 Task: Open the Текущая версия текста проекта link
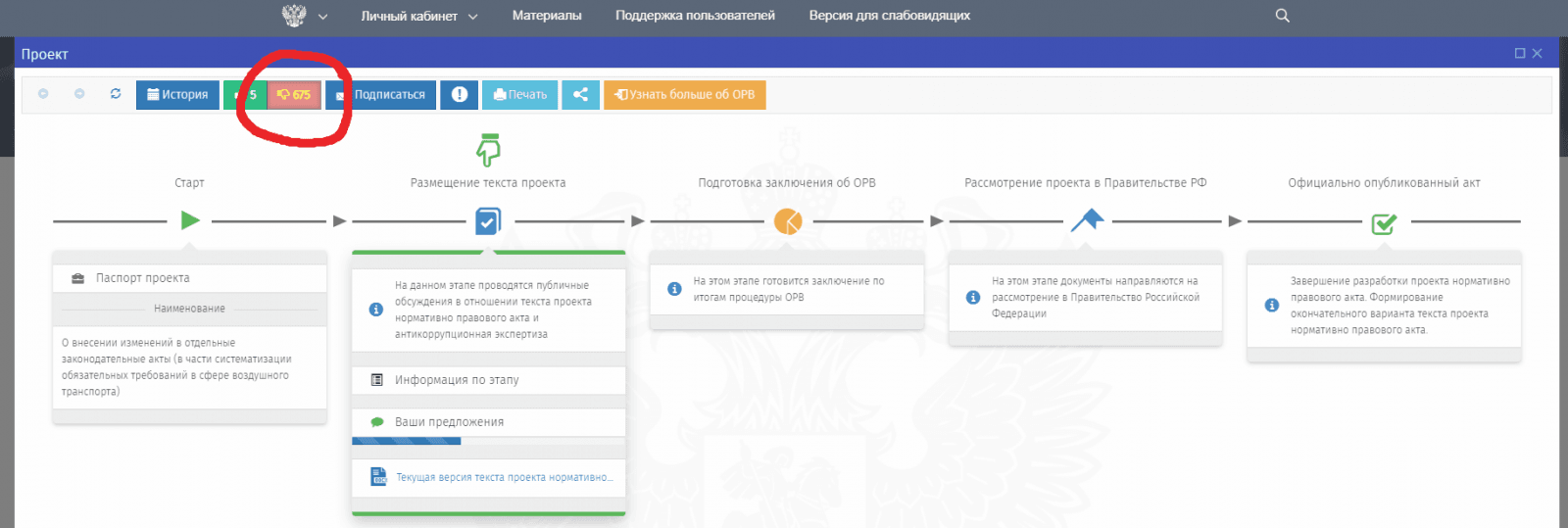tap(504, 478)
